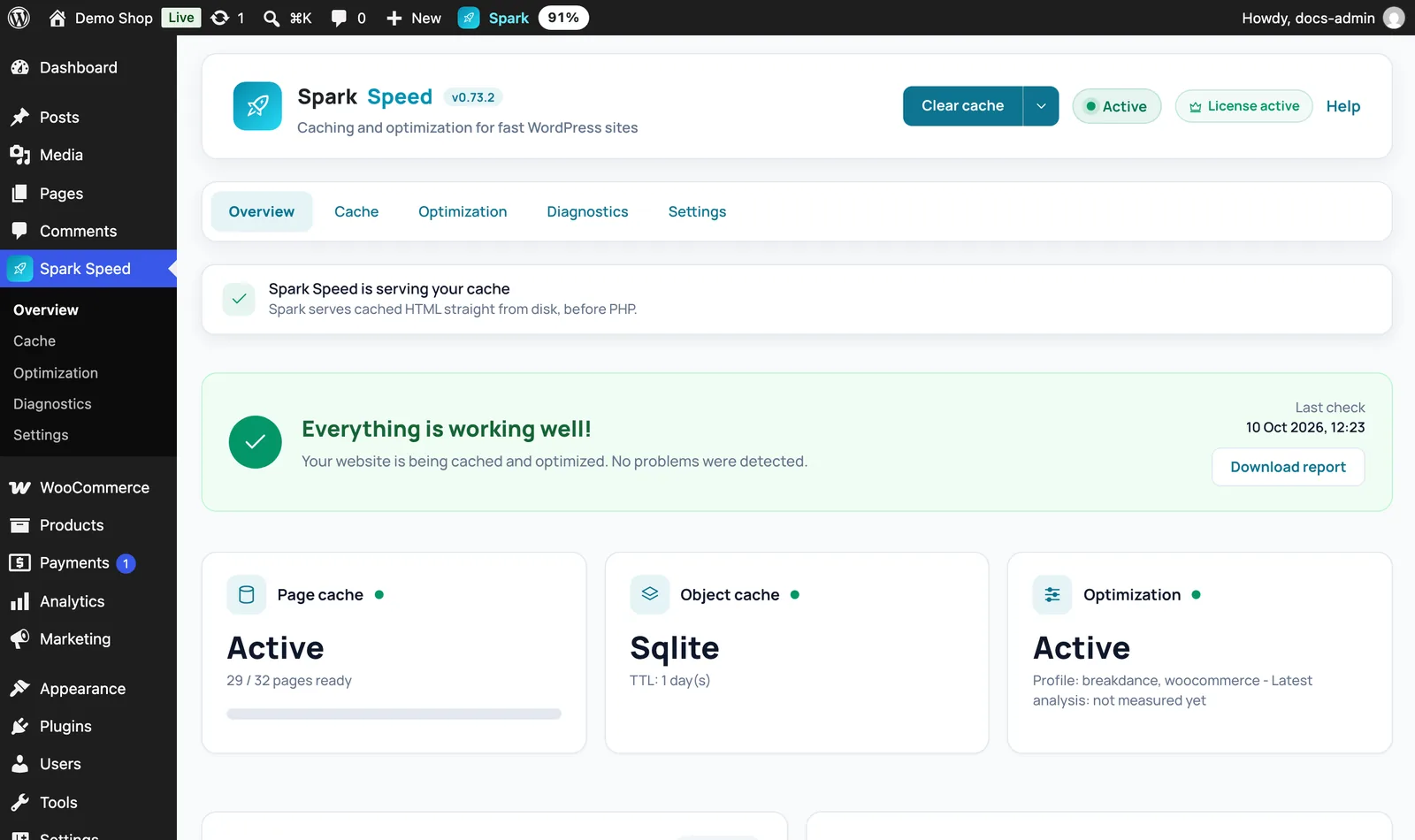Click the Download report button

(1288, 467)
